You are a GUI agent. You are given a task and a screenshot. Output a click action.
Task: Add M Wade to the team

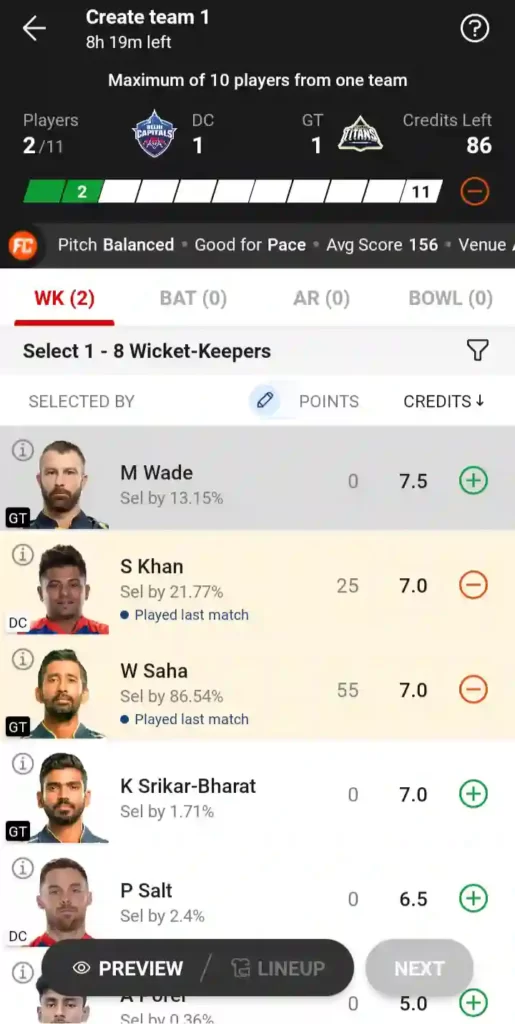[473, 481]
